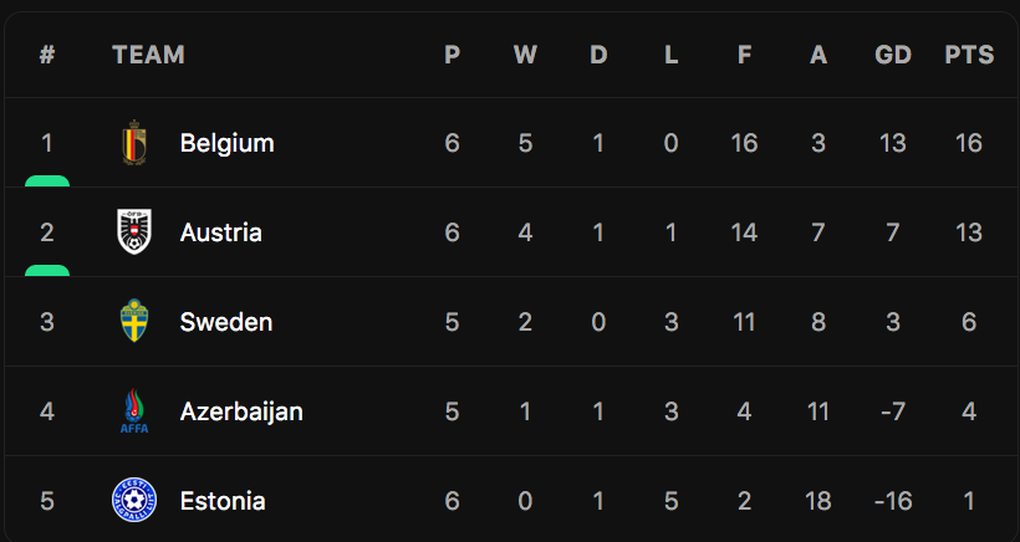Sort by the GD column header

pyautogui.click(x=893, y=55)
